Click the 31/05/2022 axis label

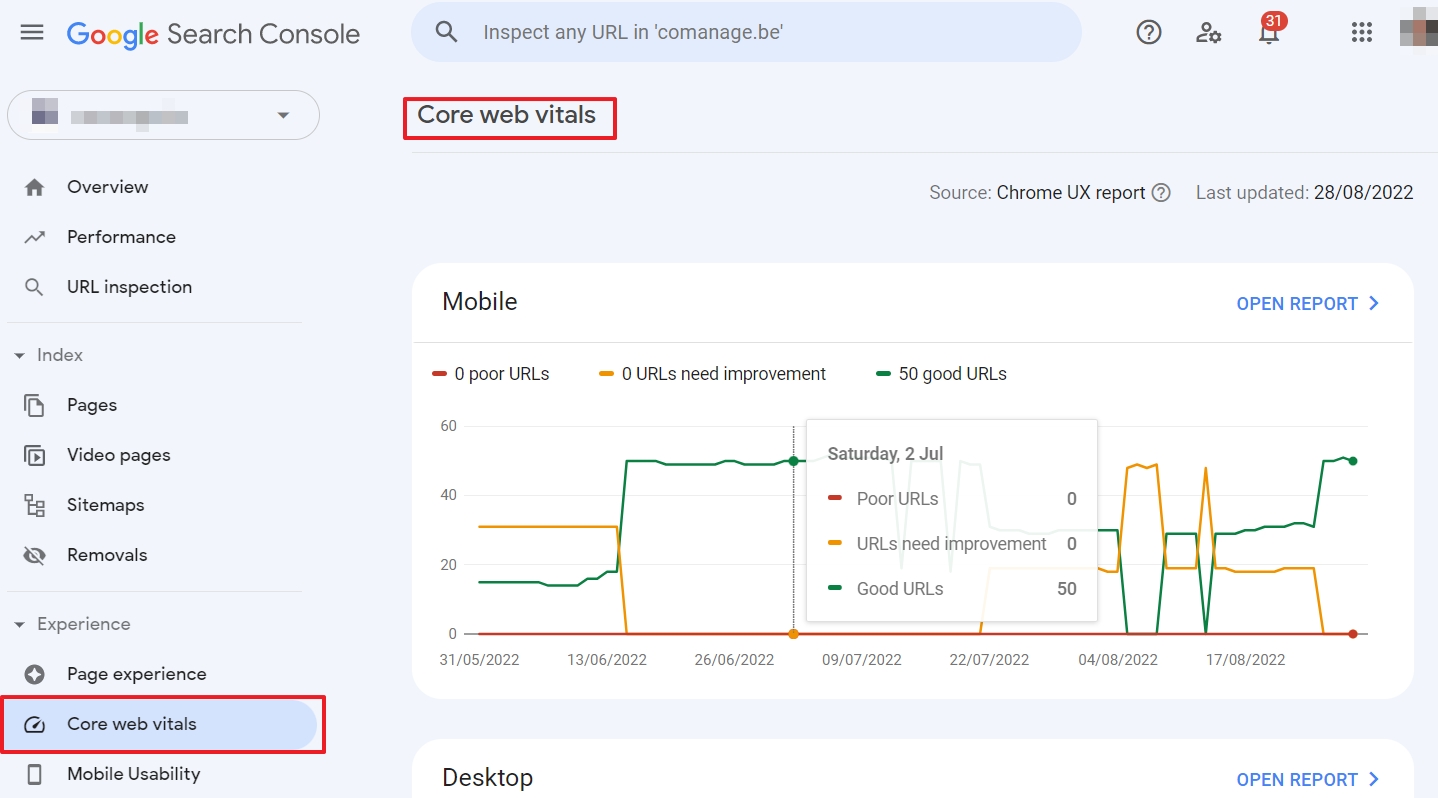479,660
